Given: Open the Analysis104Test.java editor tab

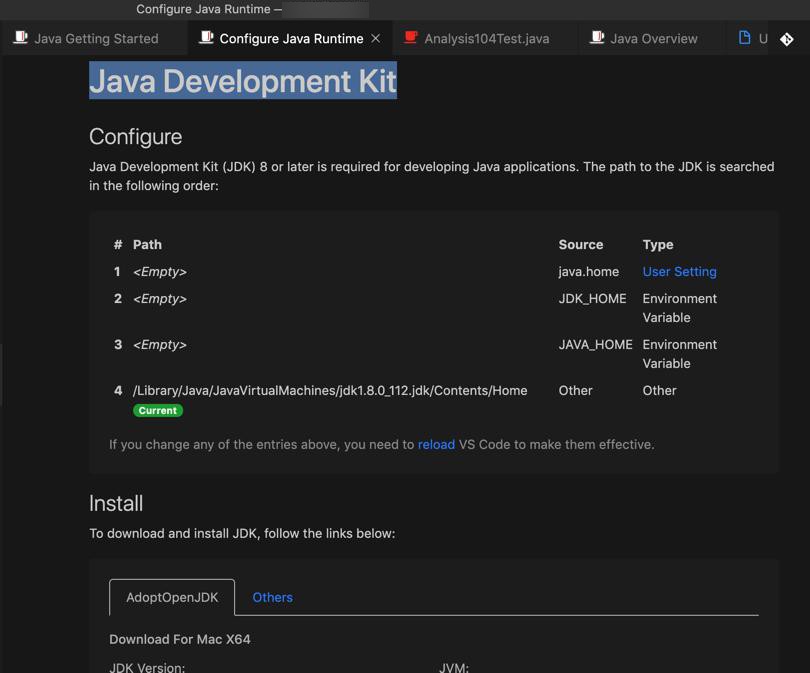Looking at the screenshot, I should coord(486,39).
